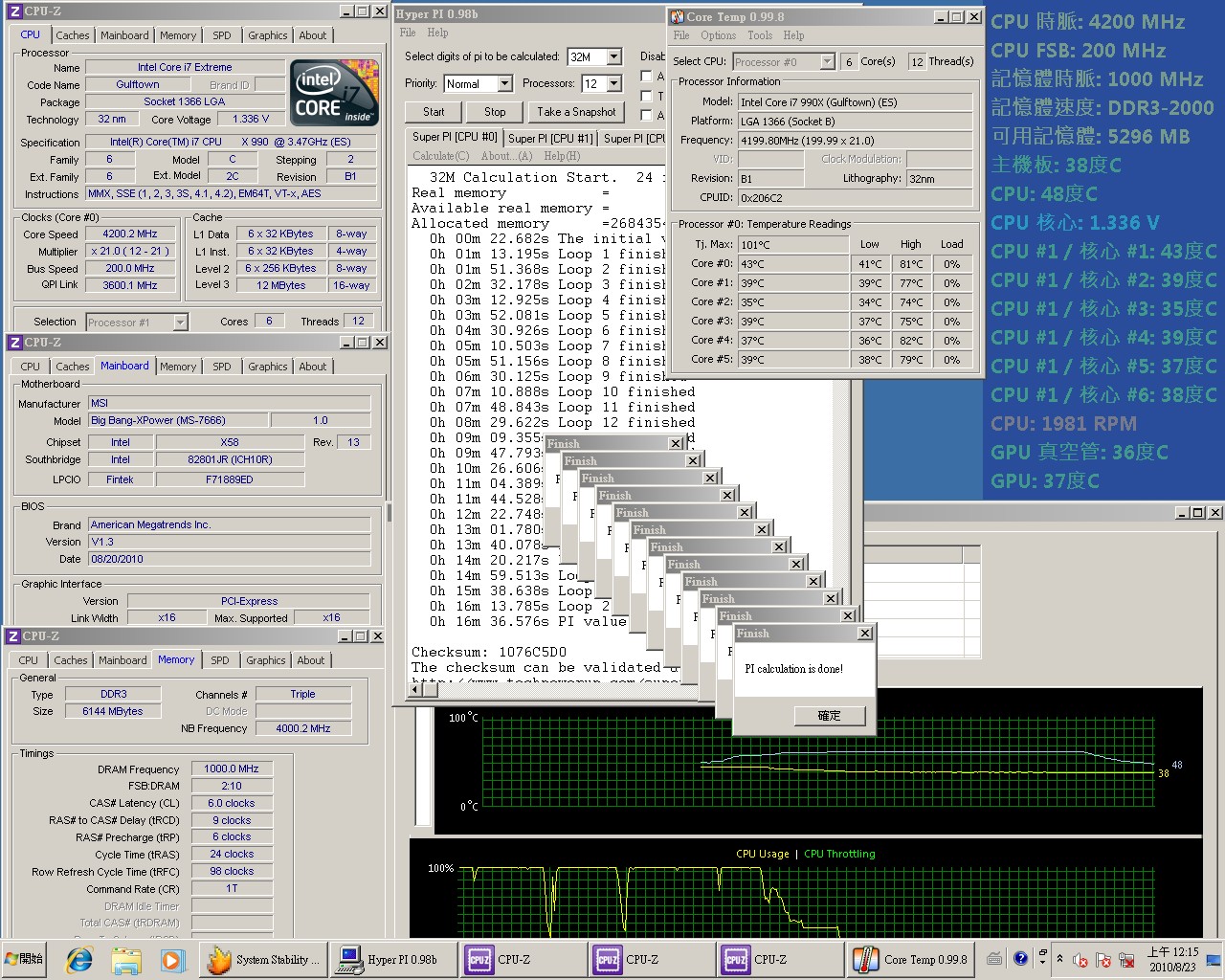Open Core Temp Select CPU dropdown
This screenshot has width=1225, height=980.
point(828,61)
